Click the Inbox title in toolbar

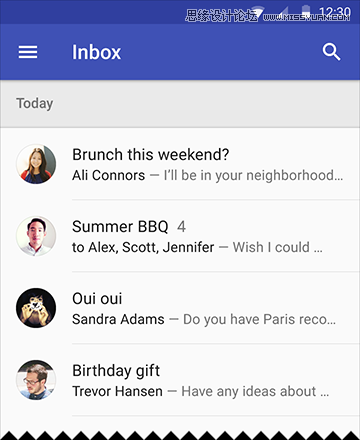click(97, 52)
